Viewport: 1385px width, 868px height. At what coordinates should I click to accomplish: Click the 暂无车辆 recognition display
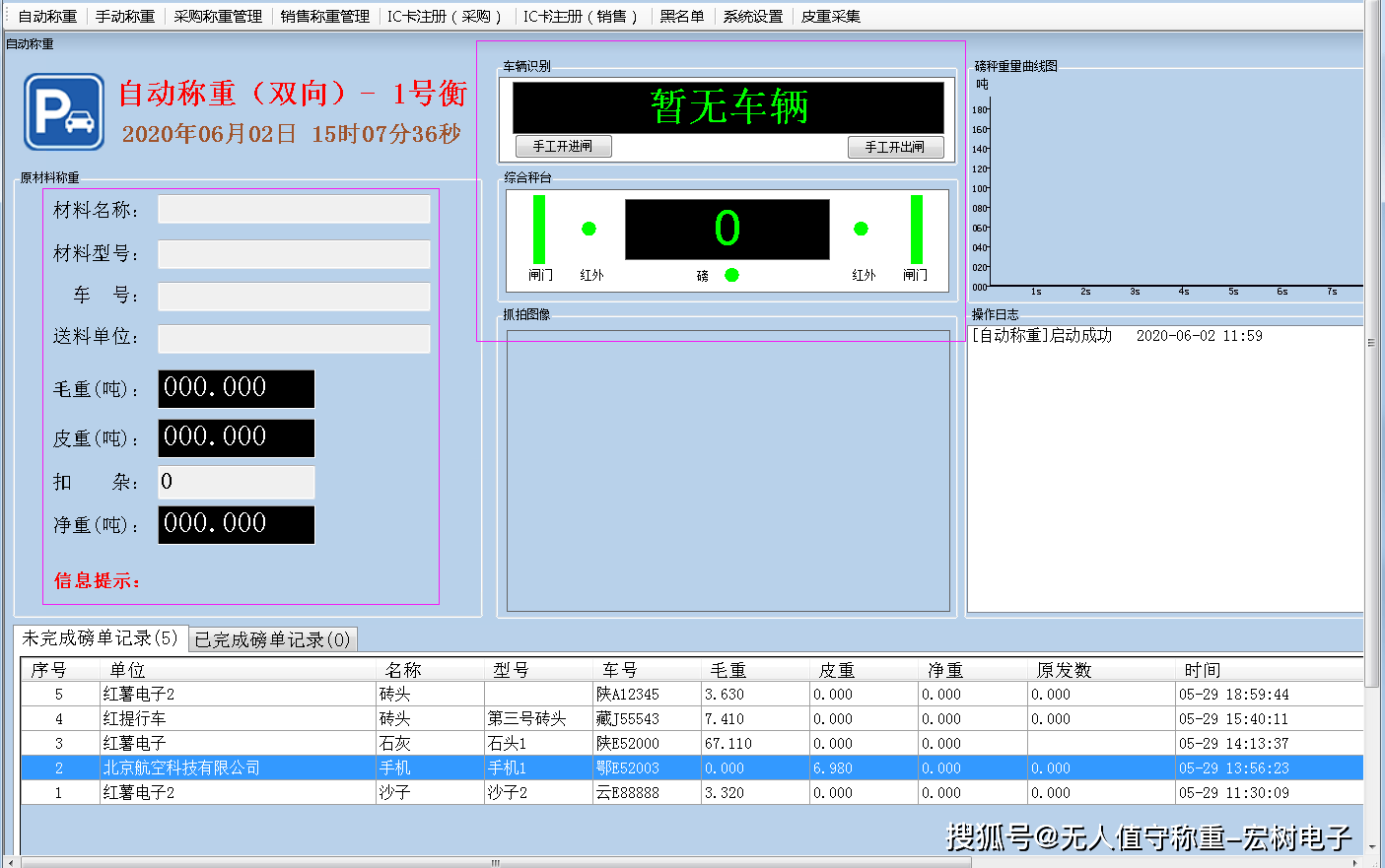coord(728,106)
